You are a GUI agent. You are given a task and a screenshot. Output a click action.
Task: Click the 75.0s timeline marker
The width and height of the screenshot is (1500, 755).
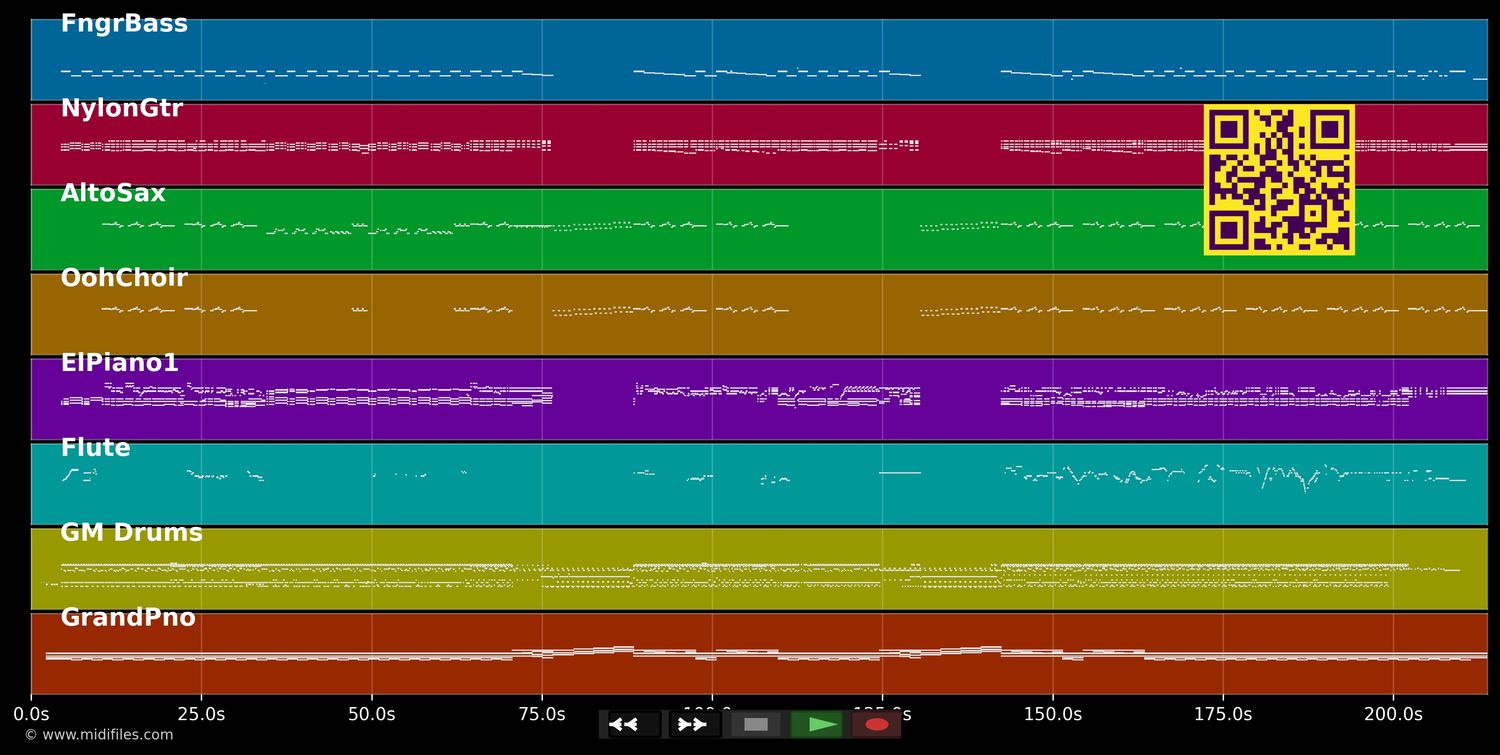pos(542,714)
